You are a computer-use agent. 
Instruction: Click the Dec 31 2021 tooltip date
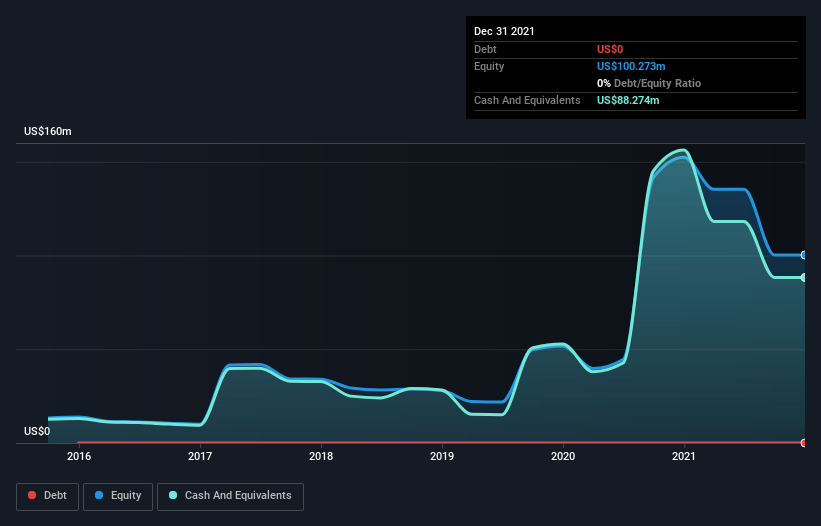coord(504,31)
